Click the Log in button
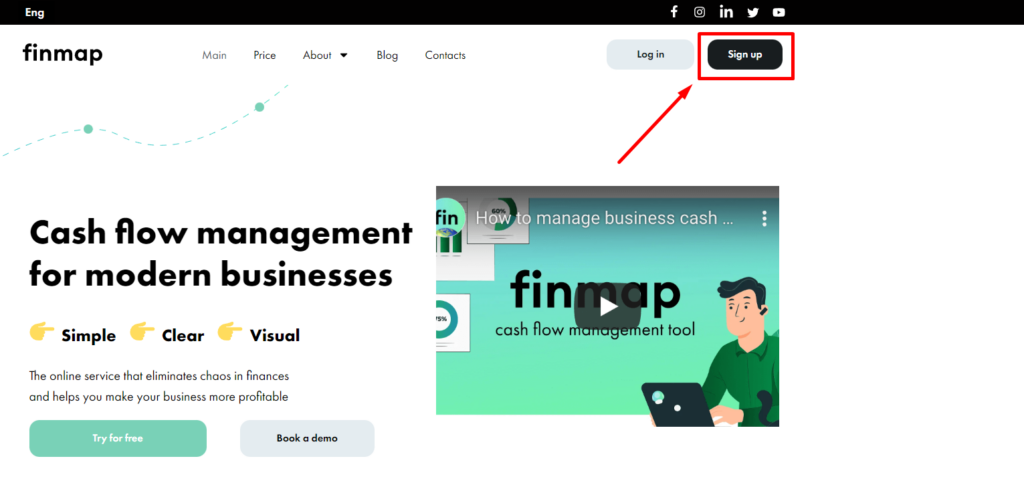This screenshot has height=497, width=1024. tap(650, 54)
